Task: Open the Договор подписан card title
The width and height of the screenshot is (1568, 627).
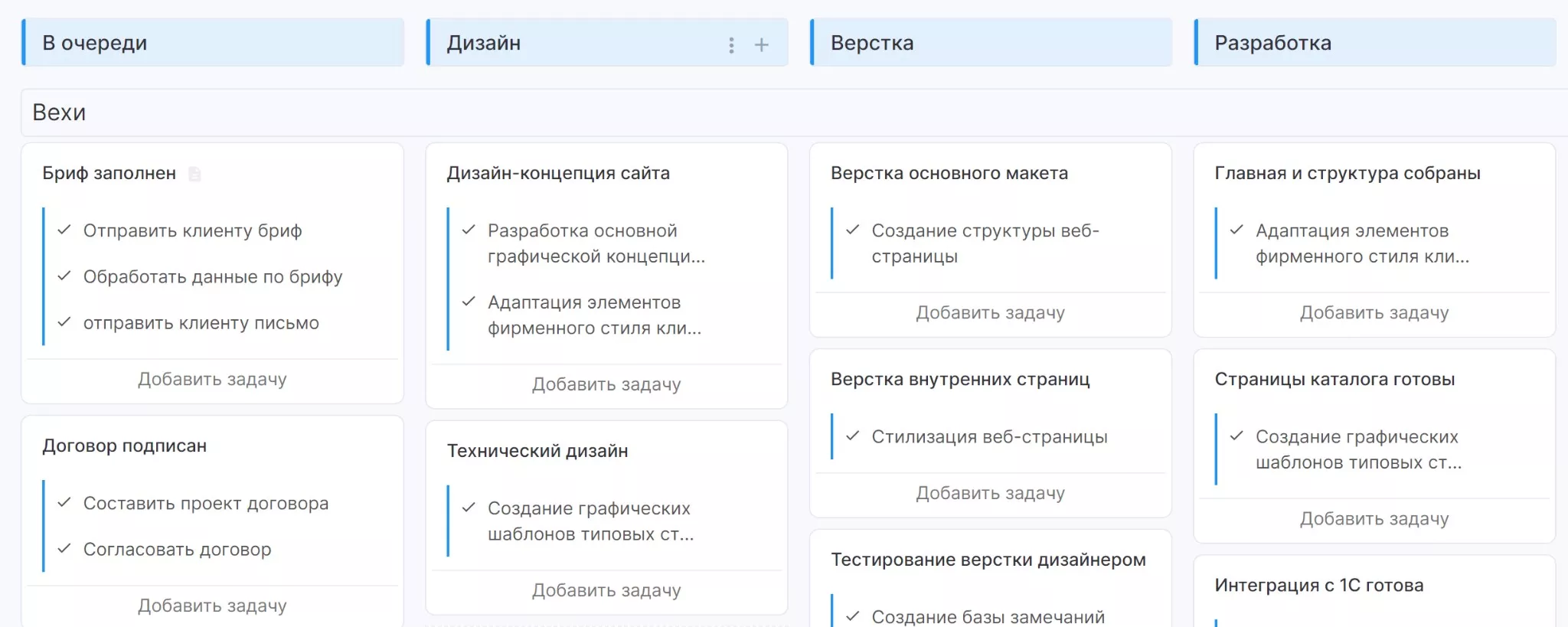Action: click(125, 446)
